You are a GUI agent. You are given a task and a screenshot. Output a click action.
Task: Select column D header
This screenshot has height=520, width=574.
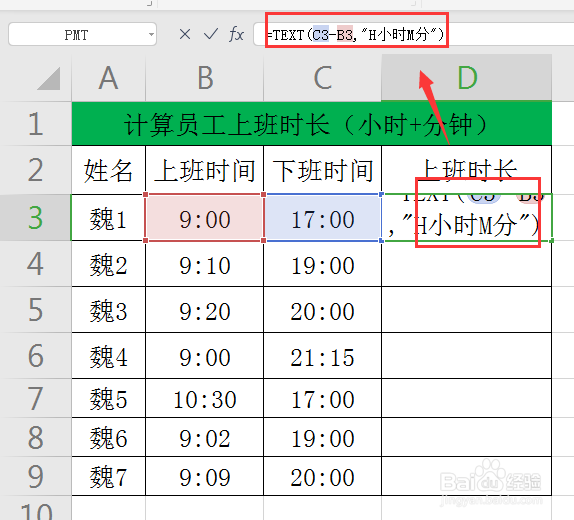tap(466, 78)
